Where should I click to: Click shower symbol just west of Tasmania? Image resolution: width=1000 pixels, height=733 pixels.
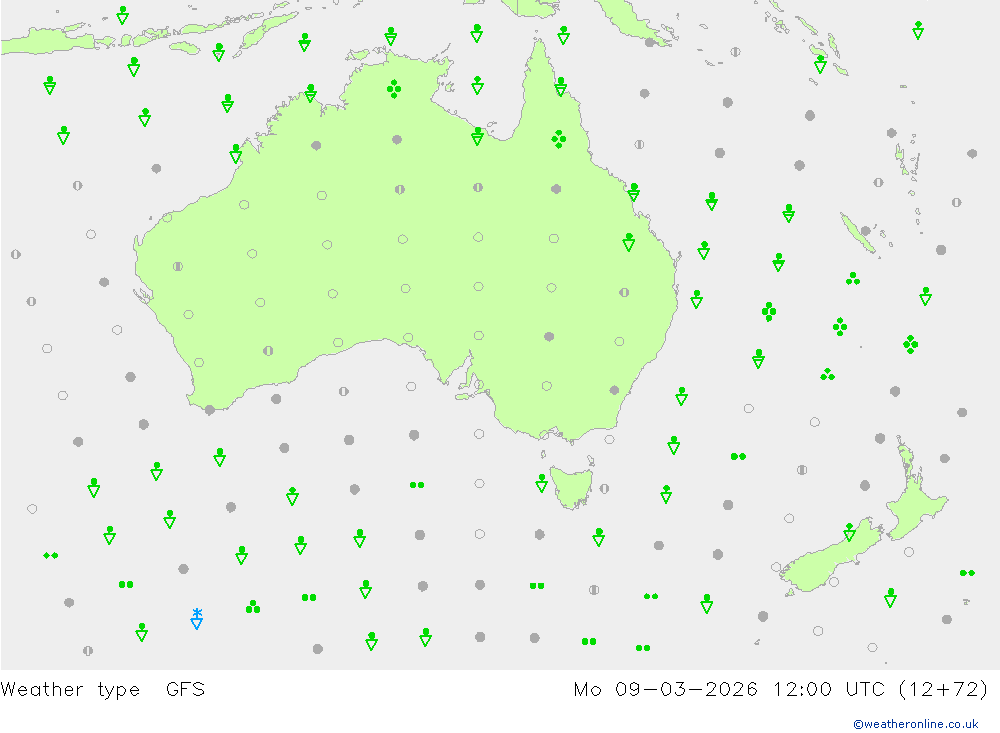541,484
